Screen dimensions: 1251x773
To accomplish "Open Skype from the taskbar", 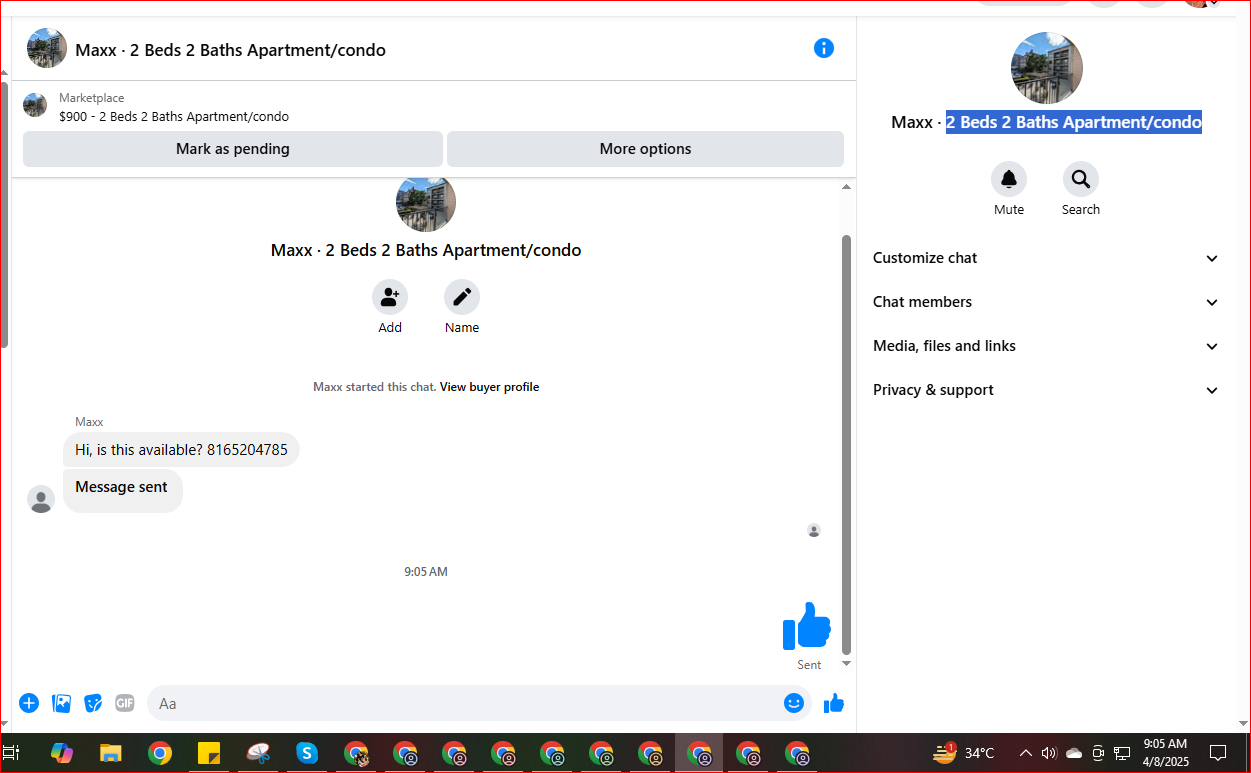I will [x=307, y=753].
